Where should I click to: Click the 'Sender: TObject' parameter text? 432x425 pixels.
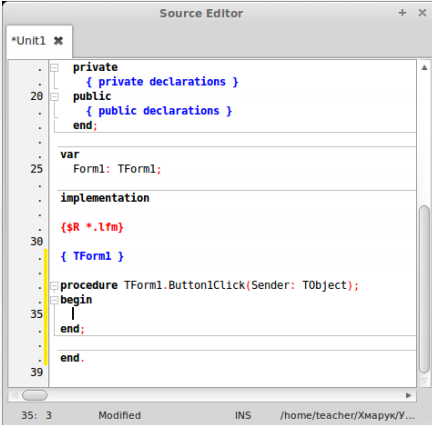coord(299,285)
